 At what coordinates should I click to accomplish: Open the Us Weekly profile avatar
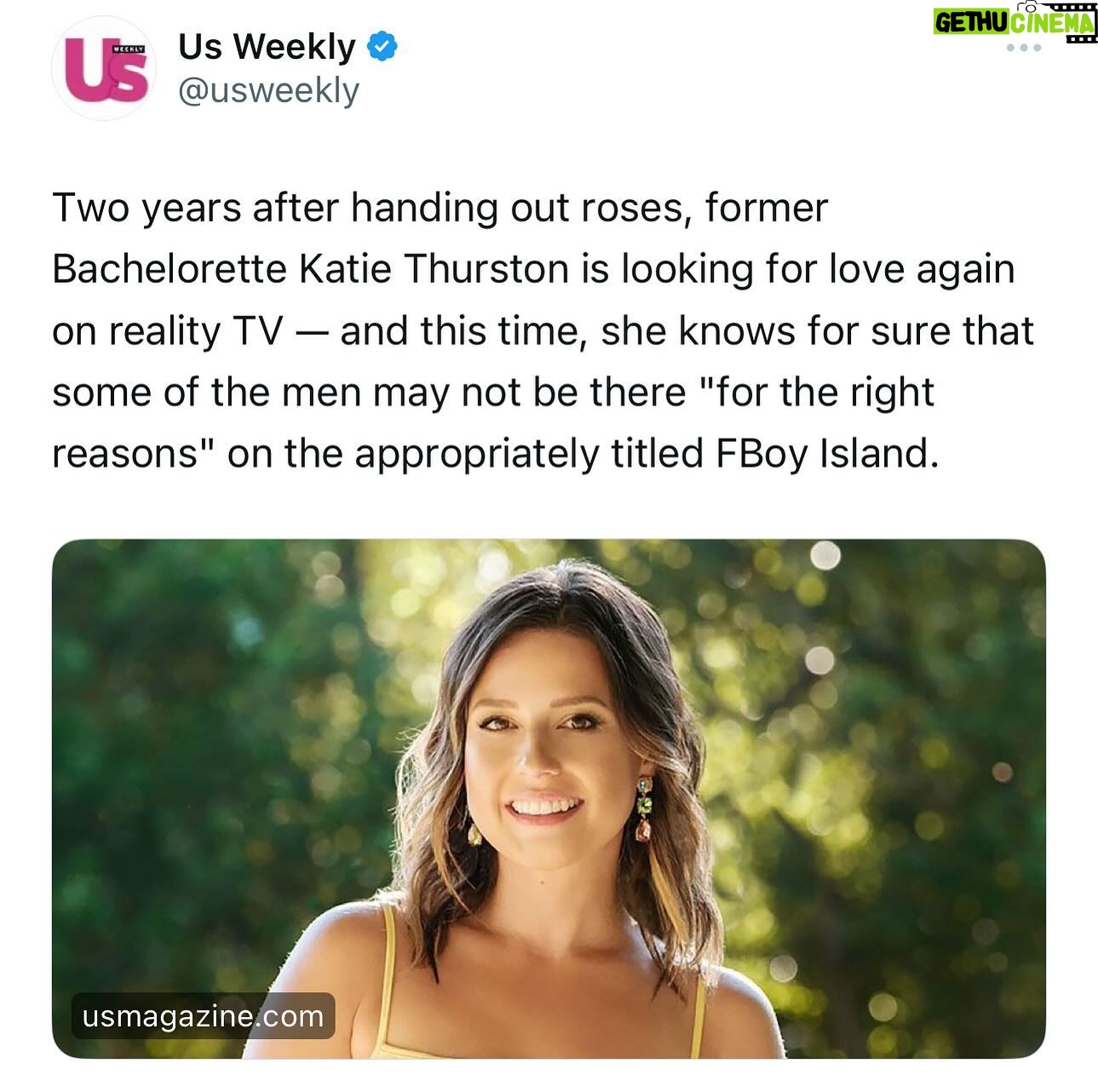104,68
